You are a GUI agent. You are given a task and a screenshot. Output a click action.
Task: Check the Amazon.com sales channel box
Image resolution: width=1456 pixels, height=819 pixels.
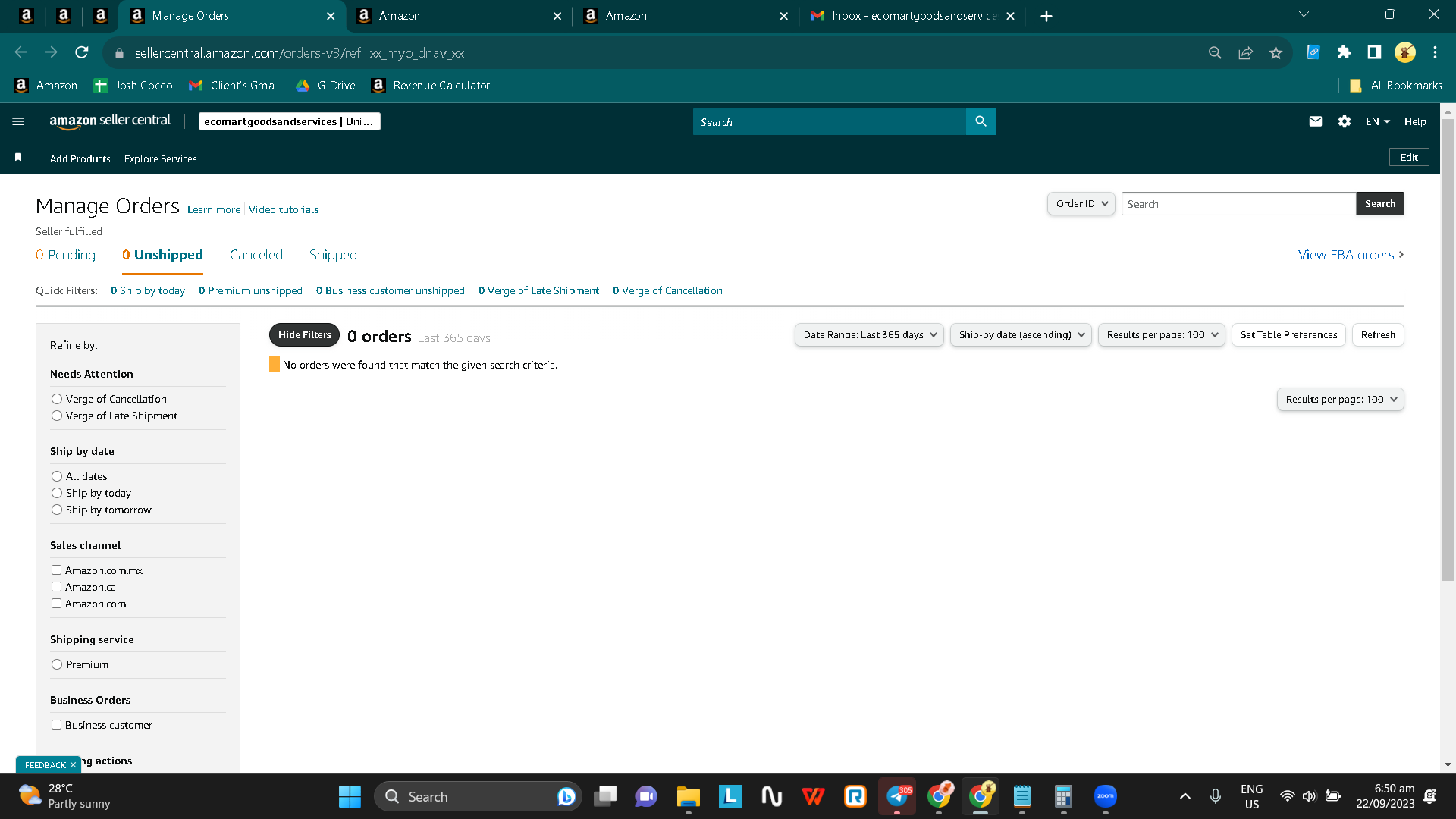tap(56, 604)
